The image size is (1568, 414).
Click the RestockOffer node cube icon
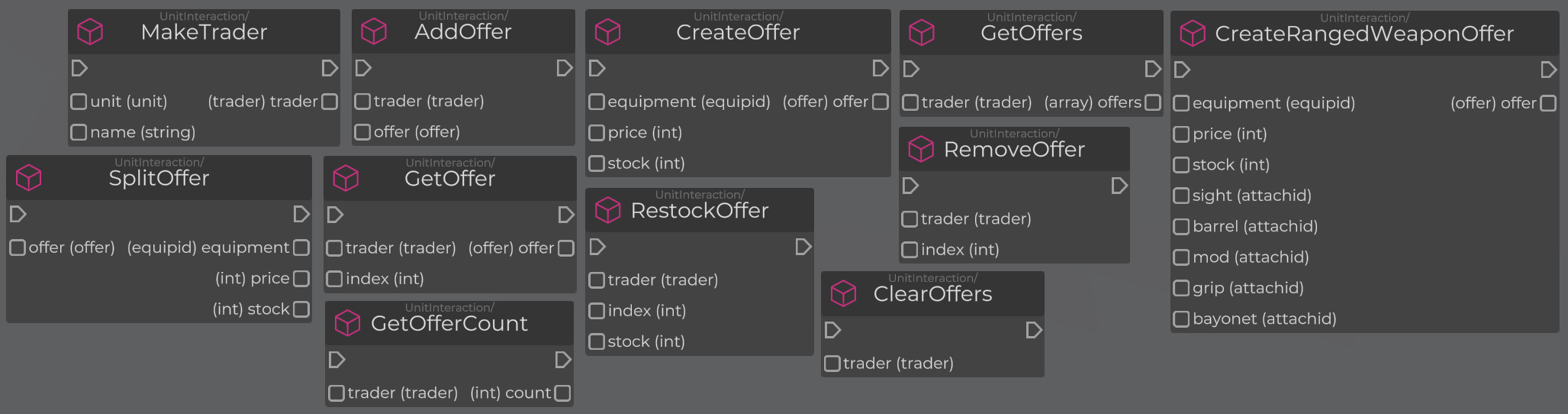click(607, 210)
